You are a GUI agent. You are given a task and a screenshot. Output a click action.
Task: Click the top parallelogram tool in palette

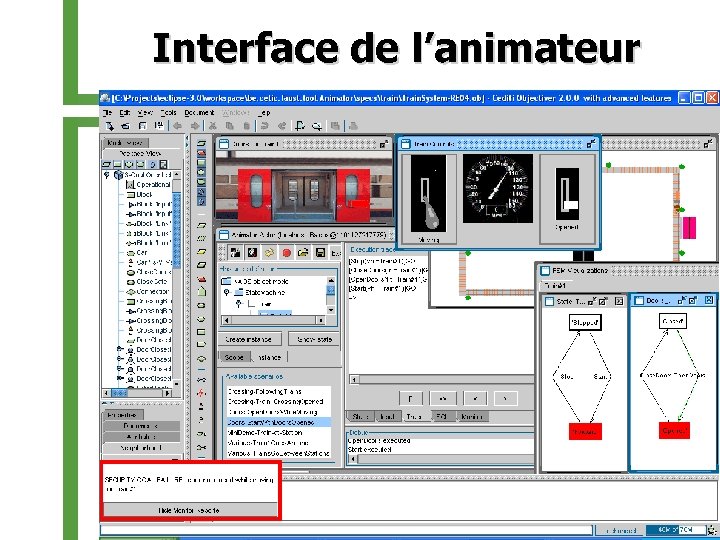201,143
